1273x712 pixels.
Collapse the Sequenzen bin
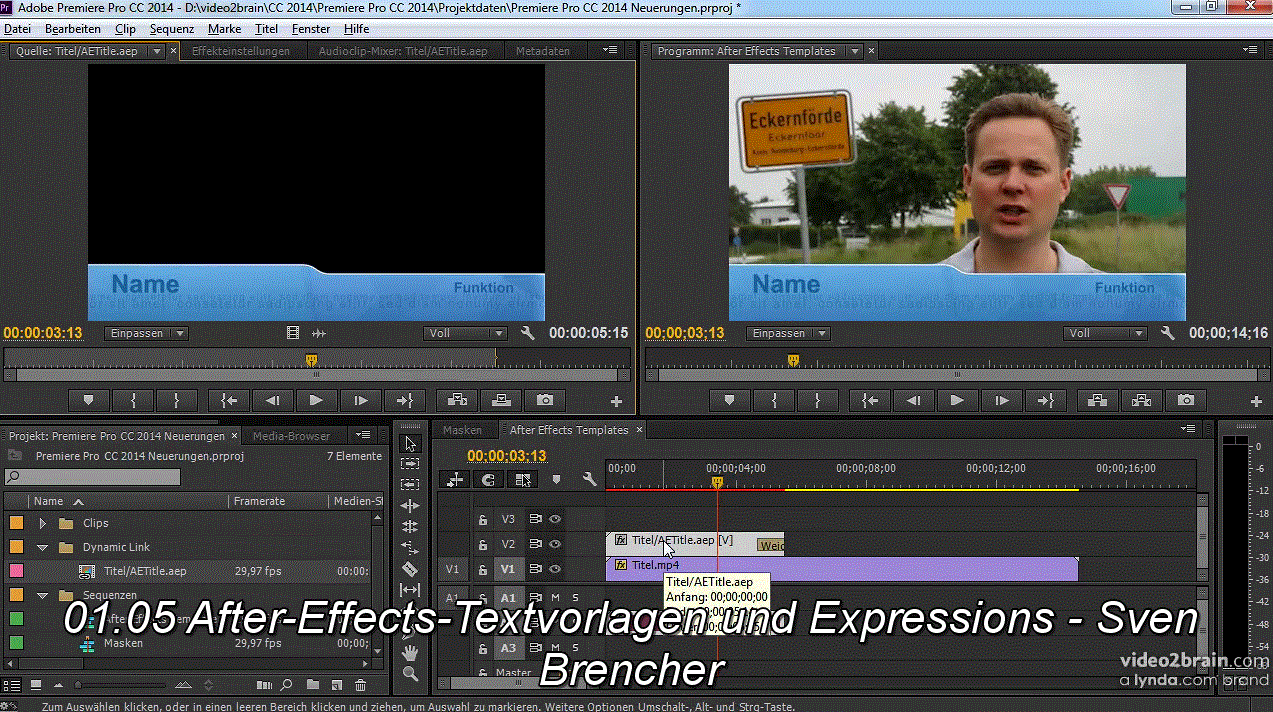[x=42, y=595]
